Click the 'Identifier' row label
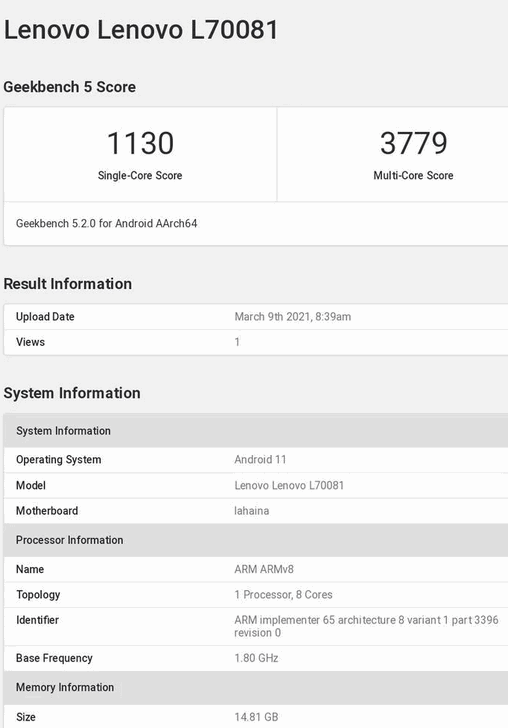The image size is (508, 728). [x=37, y=620]
